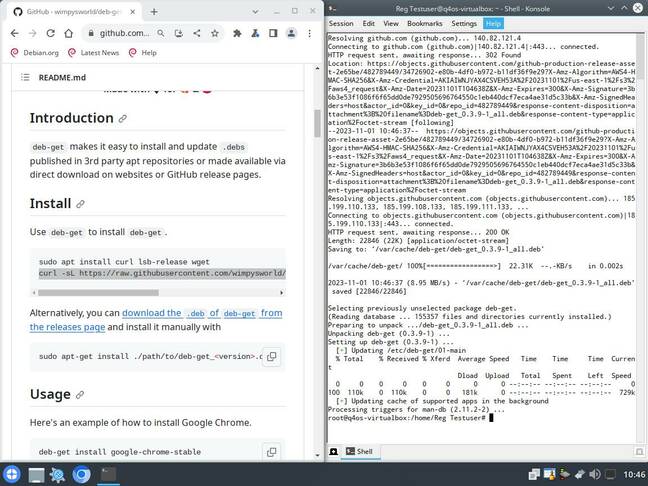Click the Konsole window menu icon
Screen dimensions: 648x486
332,8
